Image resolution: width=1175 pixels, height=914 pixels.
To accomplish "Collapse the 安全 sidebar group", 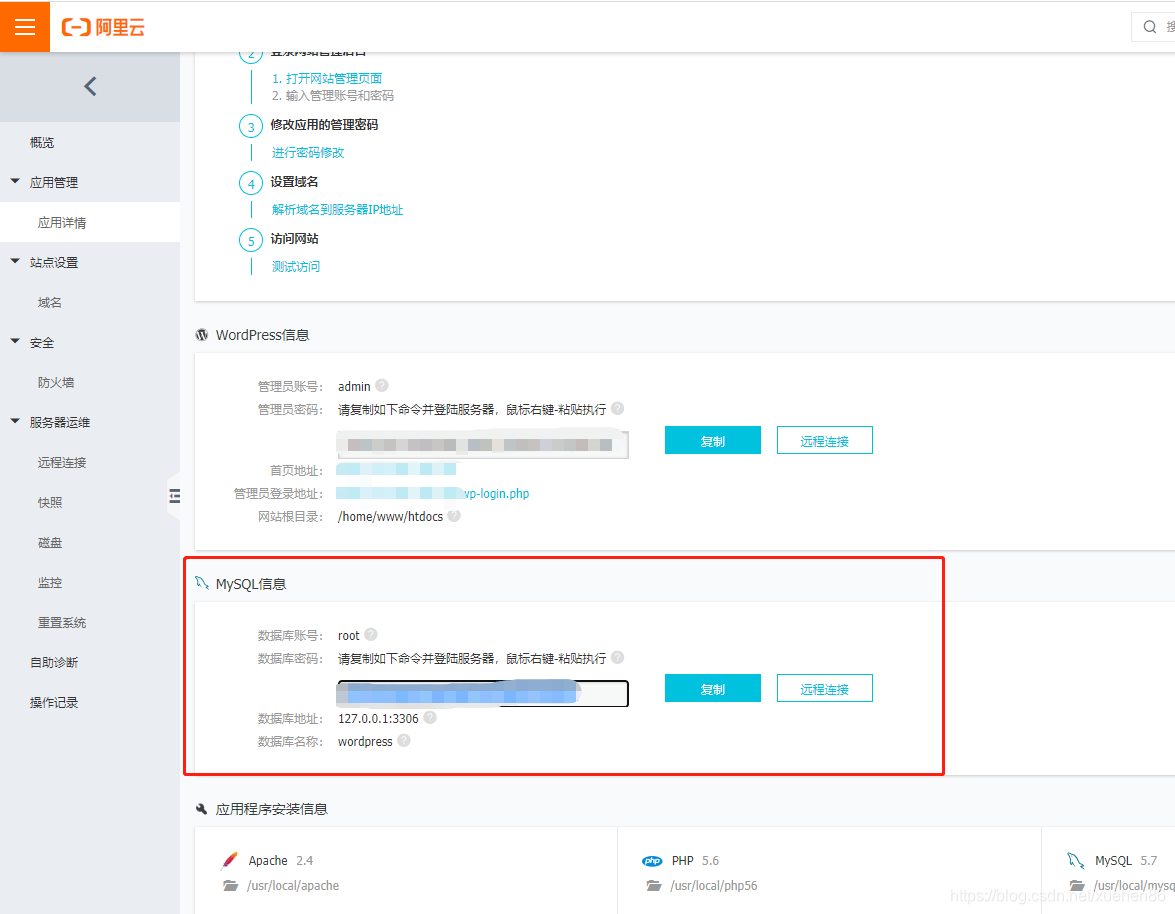I will [15, 342].
